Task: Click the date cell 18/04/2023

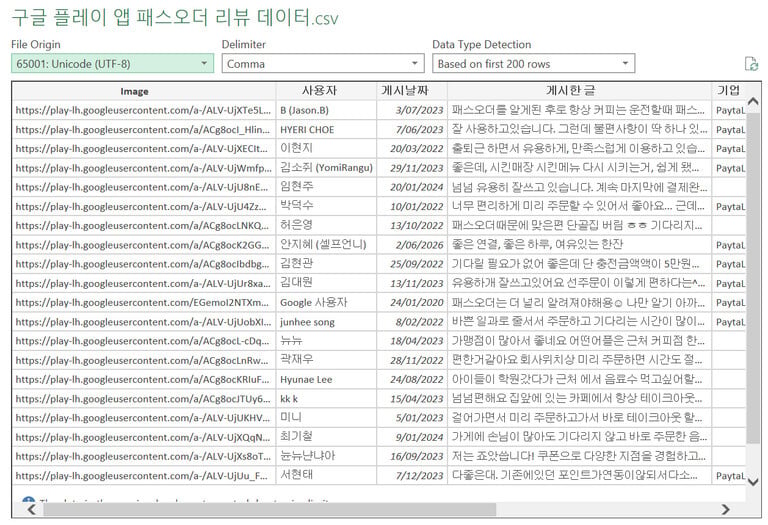Action: [x=412, y=341]
